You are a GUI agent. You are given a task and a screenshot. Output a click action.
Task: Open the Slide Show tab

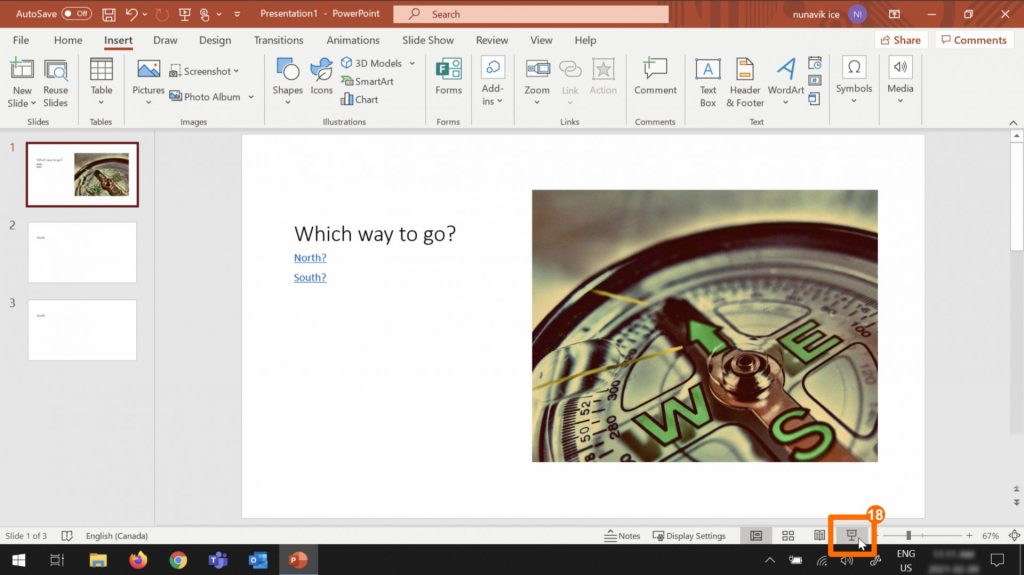coord(427,40)
